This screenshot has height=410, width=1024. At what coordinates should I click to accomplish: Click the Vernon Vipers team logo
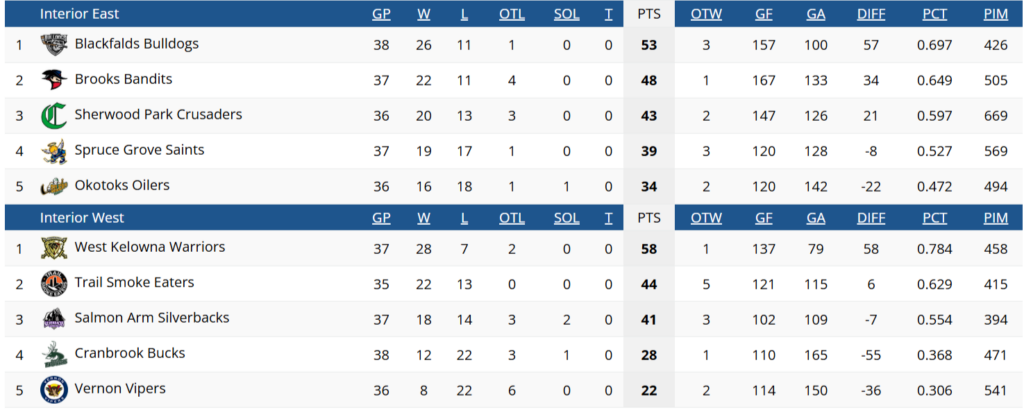(x=54, y=390)
